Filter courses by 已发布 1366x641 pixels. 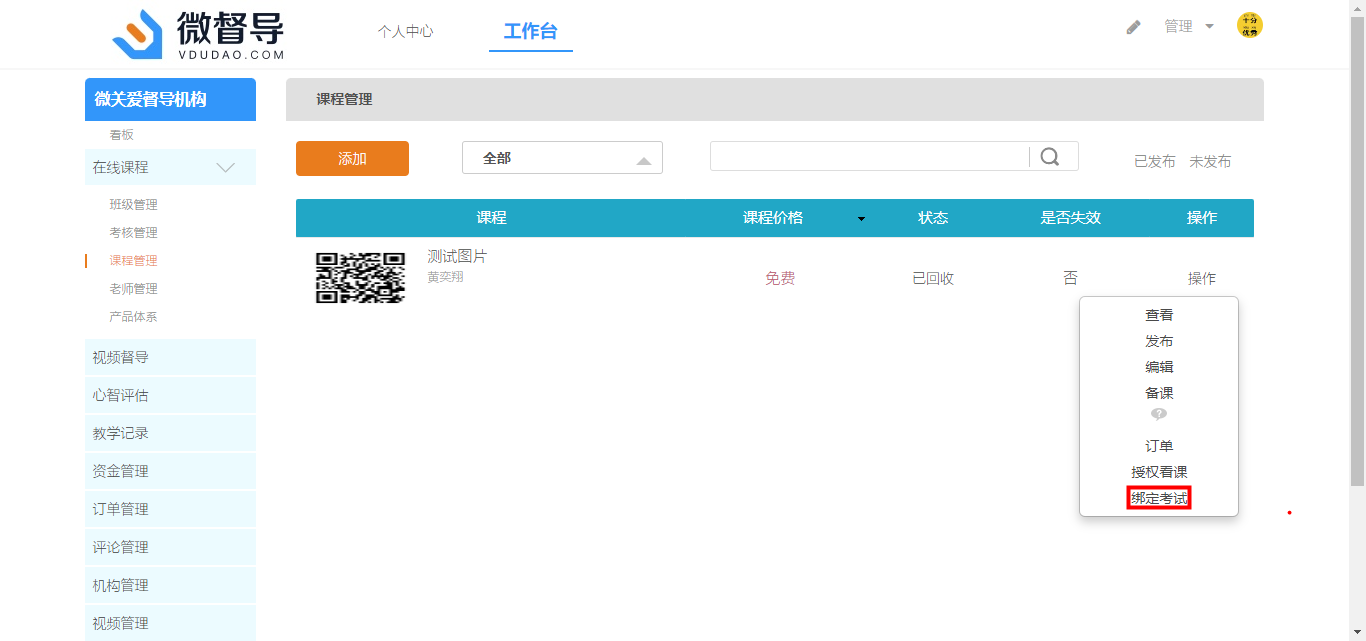click(x=1154, y=161)
